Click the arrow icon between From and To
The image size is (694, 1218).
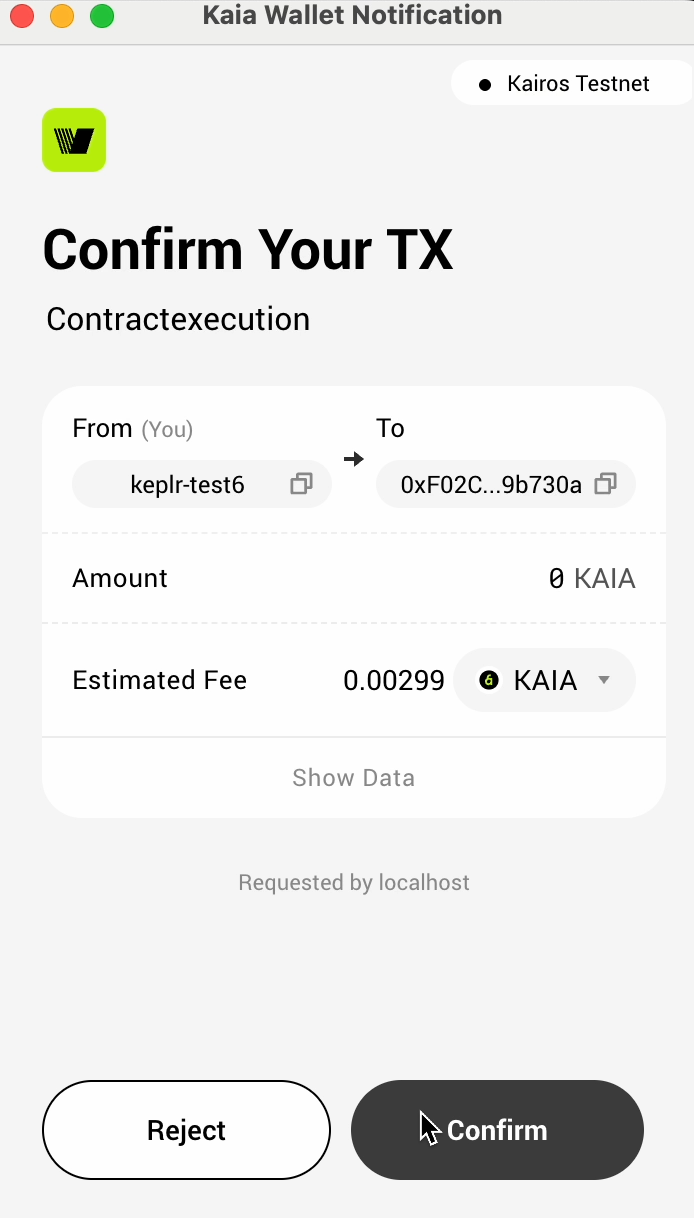click(353, 459)
